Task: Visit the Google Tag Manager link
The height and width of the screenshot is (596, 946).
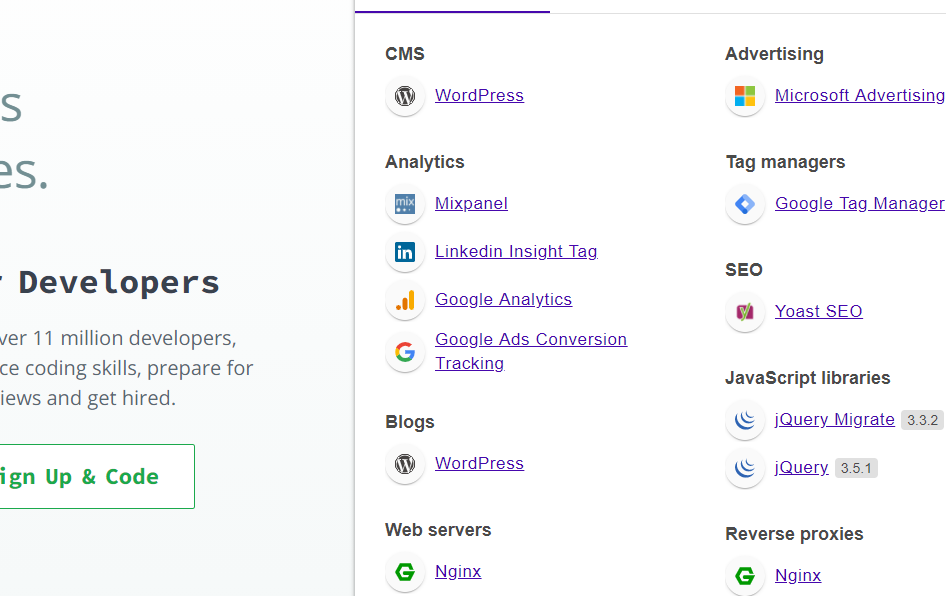Action: point(859,204)
